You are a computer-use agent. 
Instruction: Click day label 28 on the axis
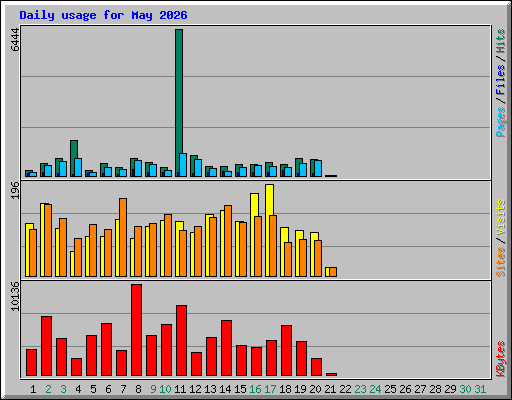tap(435, 389)
